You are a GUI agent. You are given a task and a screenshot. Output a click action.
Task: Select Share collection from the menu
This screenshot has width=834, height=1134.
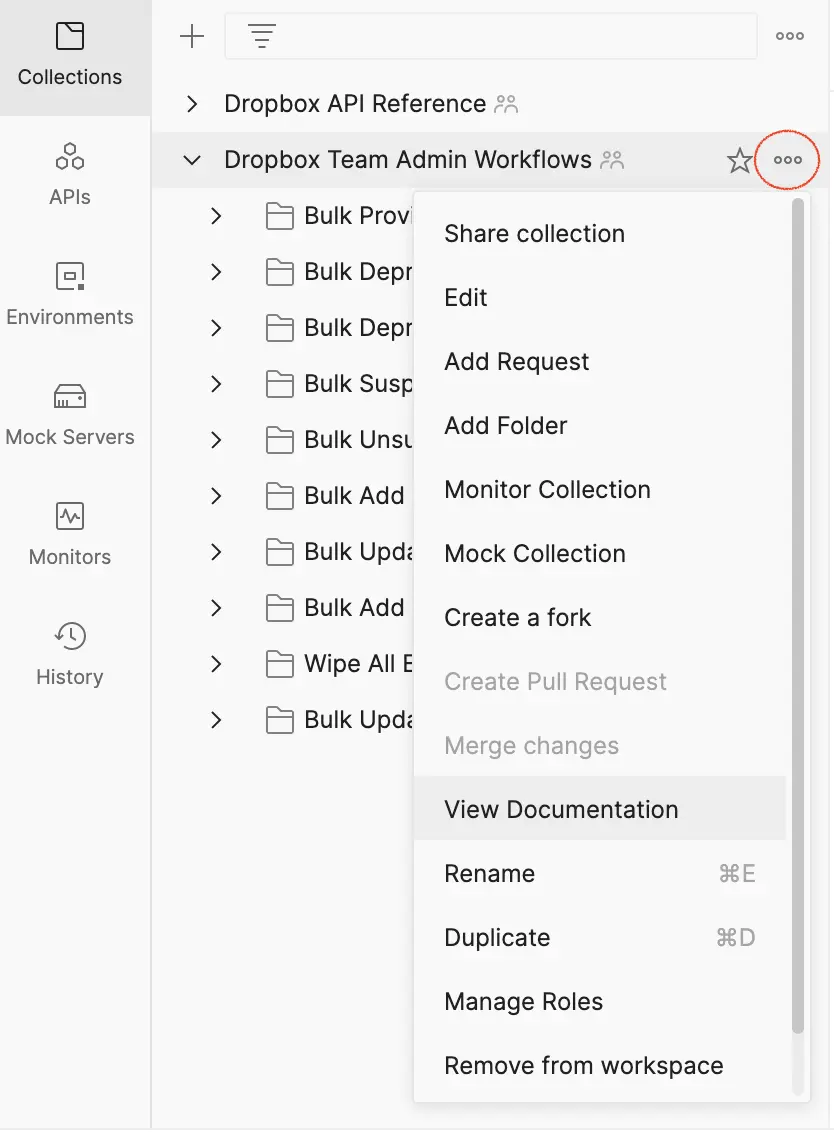[x=600, y=234]
